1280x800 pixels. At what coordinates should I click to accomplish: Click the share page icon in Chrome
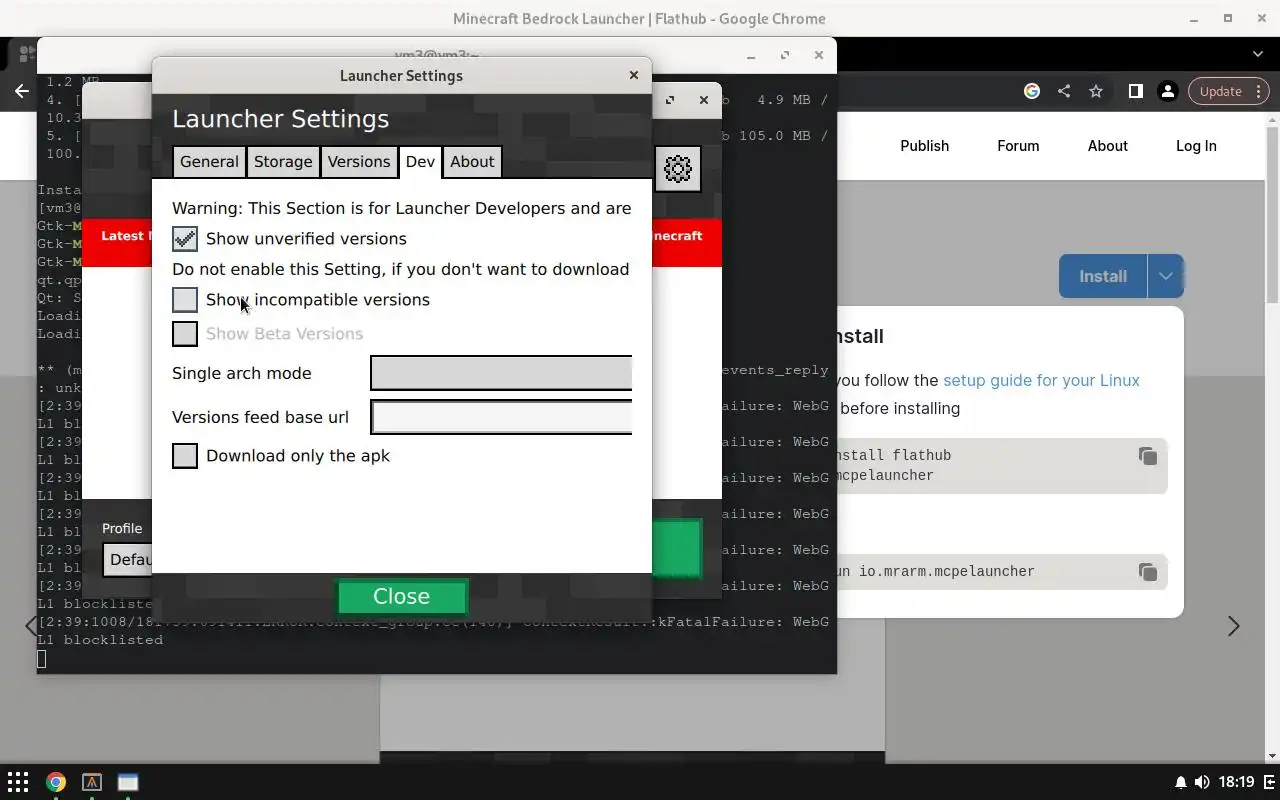pos(1064,91)
